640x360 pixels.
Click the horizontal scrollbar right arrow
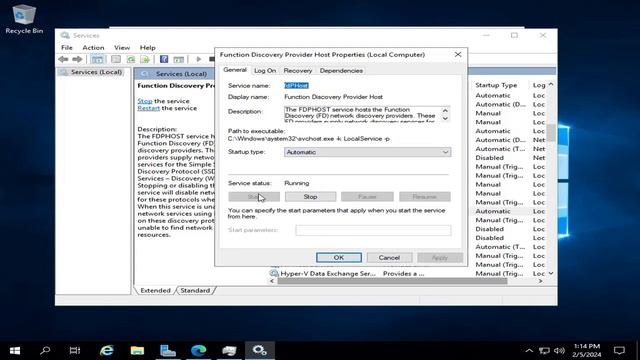coord(540,281)
